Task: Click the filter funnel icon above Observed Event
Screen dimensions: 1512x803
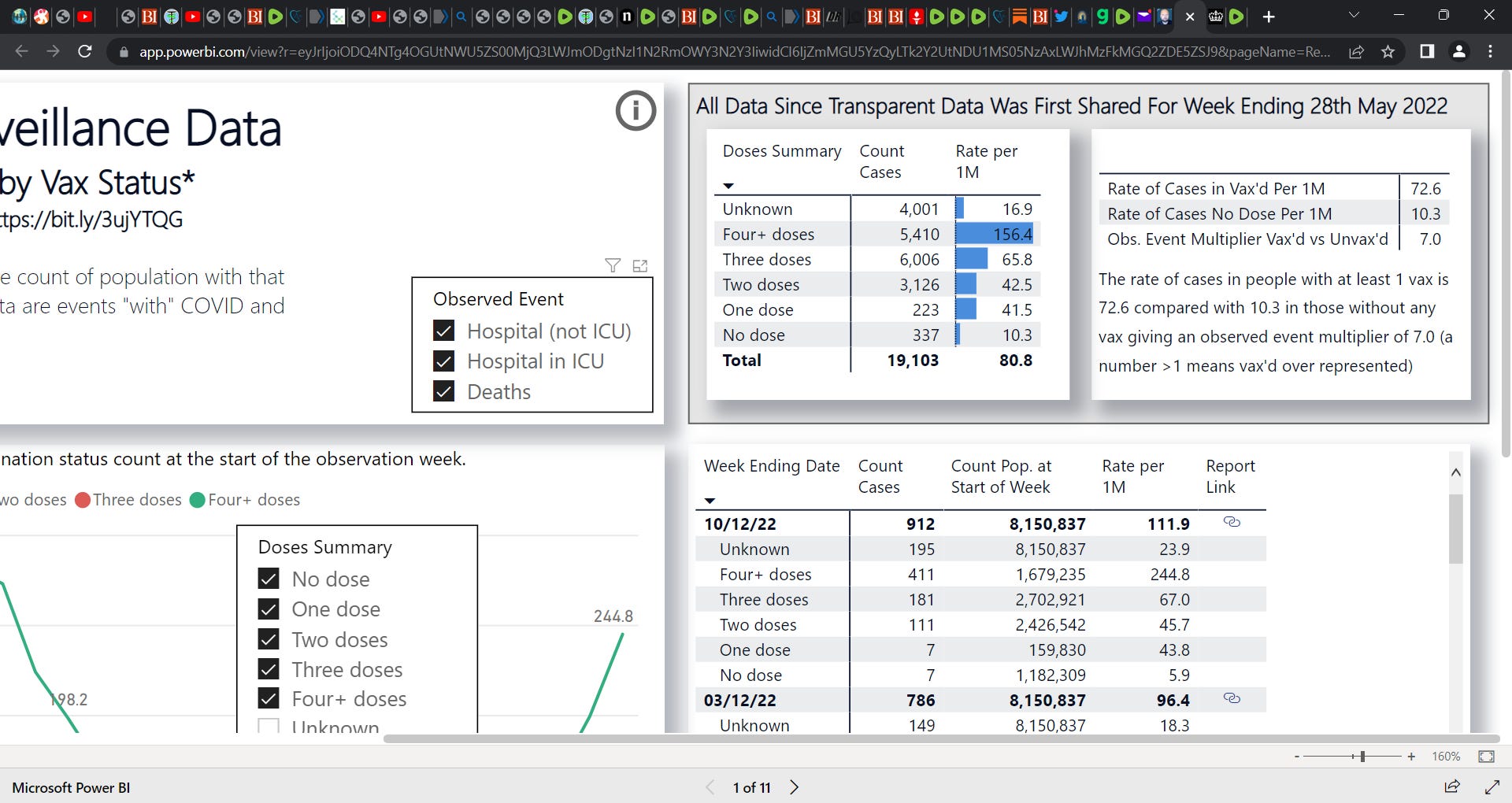Action: coord(613,266)
